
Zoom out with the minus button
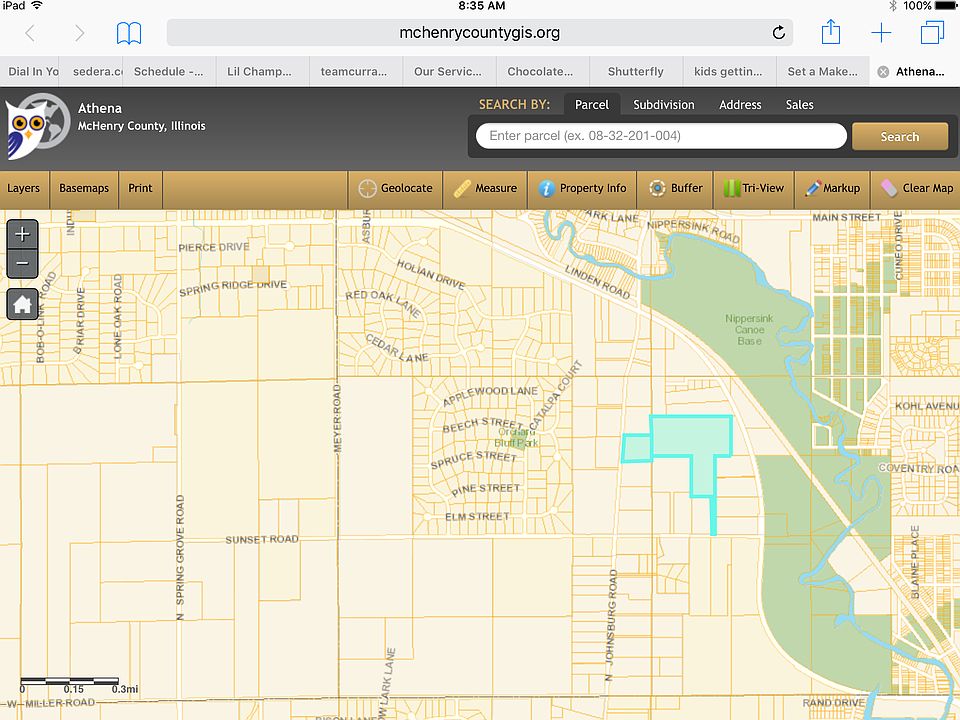(22, 264)
